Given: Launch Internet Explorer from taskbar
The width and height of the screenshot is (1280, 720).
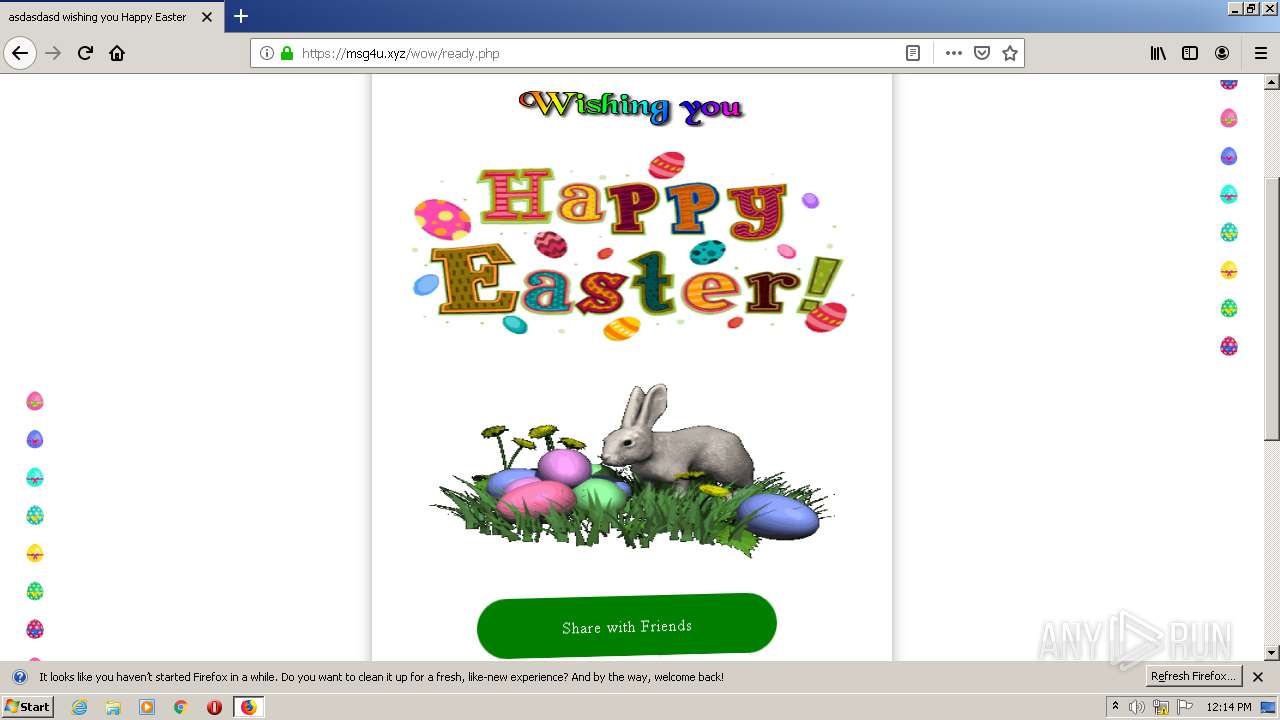Looking at the screenshot, I should (80, 707).
